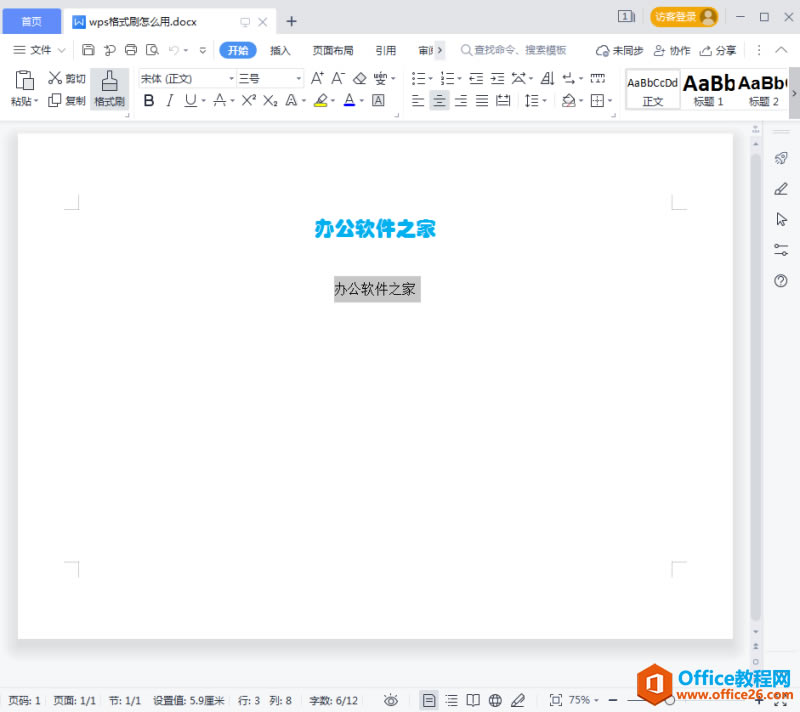Open the 开始 ribbon tab

coord(238,50)
